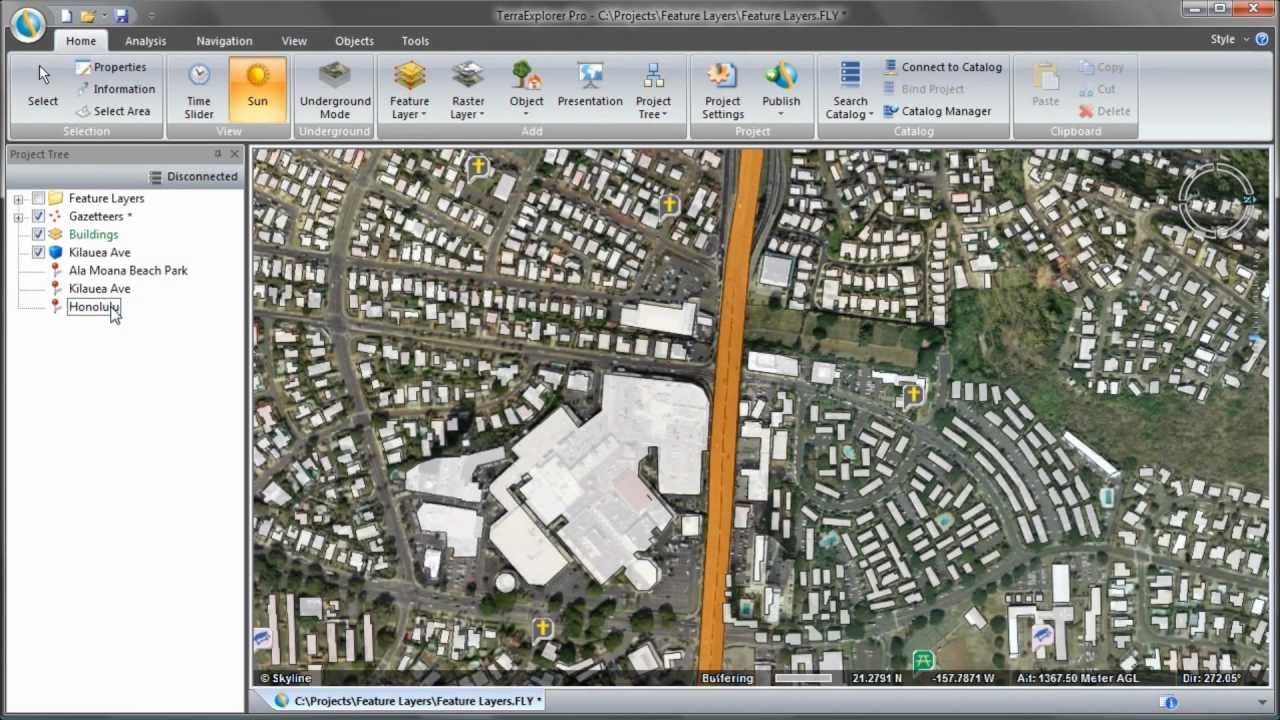Screen dimensions: 1280x720
Task: Click the Buffering progress bar
Action: (x=803, y=678)
